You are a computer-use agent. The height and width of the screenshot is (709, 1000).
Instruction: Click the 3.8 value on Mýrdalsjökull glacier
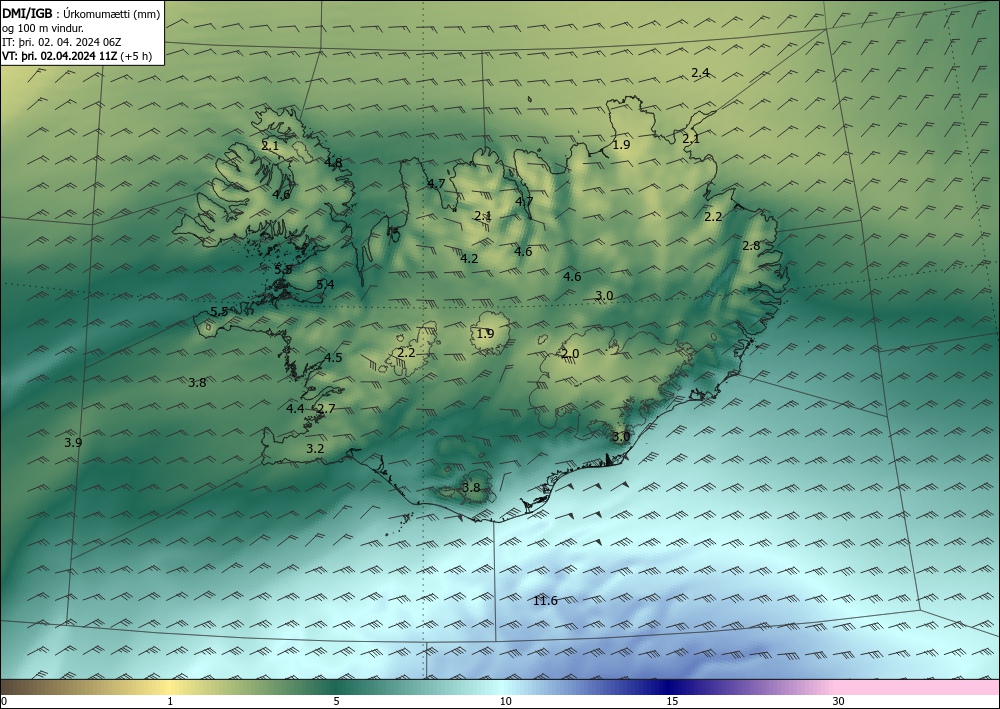(x=471, y=488)
